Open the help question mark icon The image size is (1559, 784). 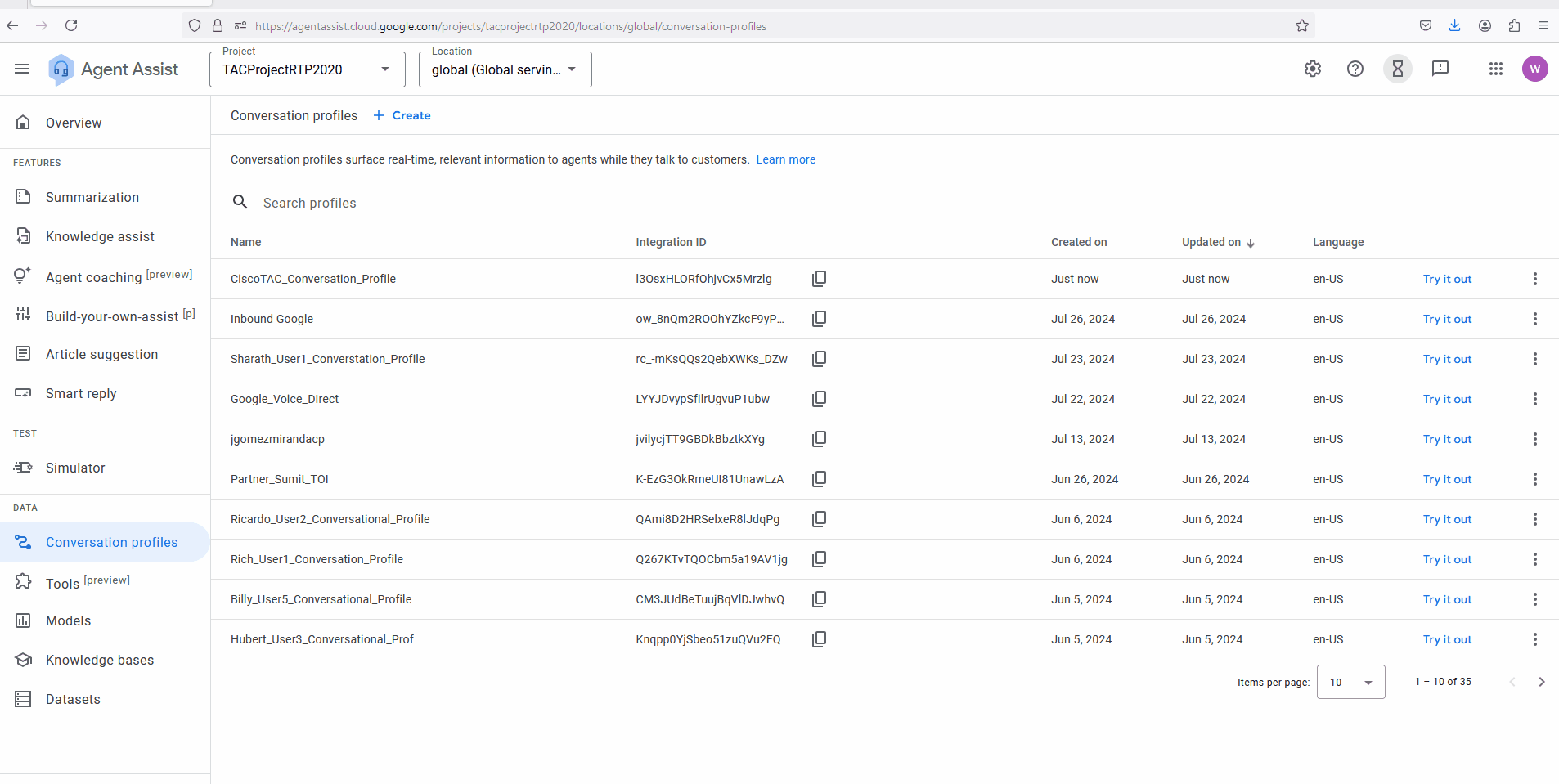[x=1355, y=69]
